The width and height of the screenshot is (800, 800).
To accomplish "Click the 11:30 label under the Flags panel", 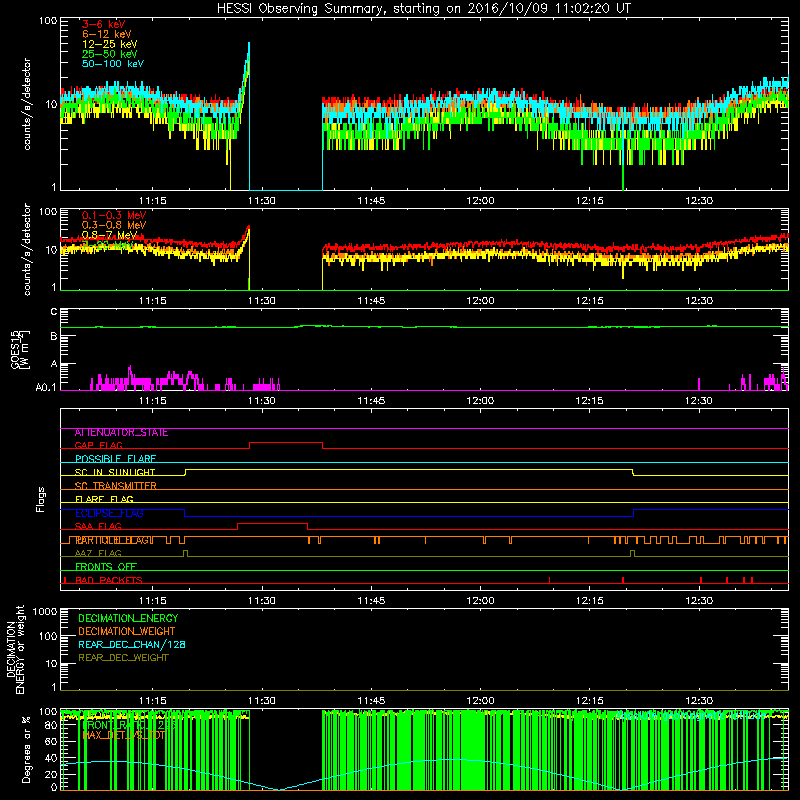I will (x=262, y=601).
